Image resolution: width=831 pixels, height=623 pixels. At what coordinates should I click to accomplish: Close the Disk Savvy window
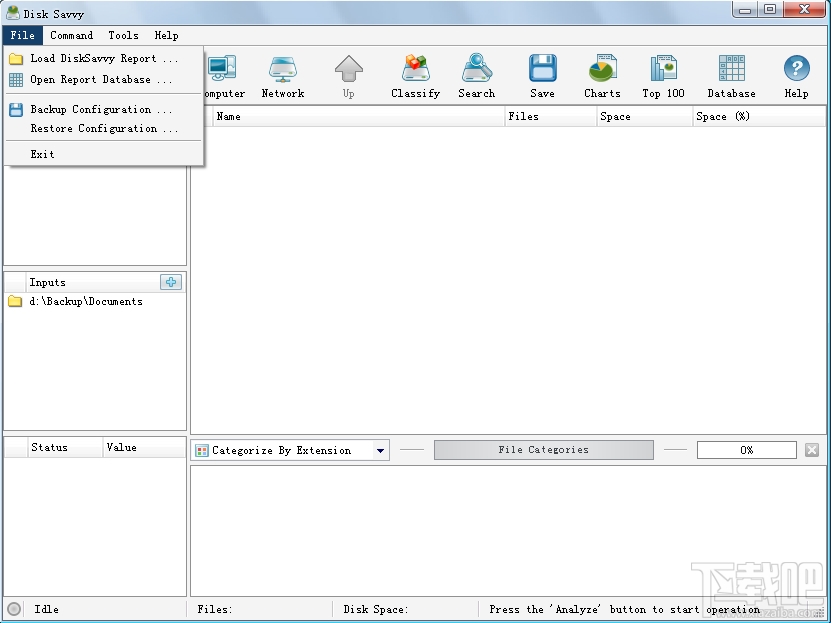pos(805,10)
